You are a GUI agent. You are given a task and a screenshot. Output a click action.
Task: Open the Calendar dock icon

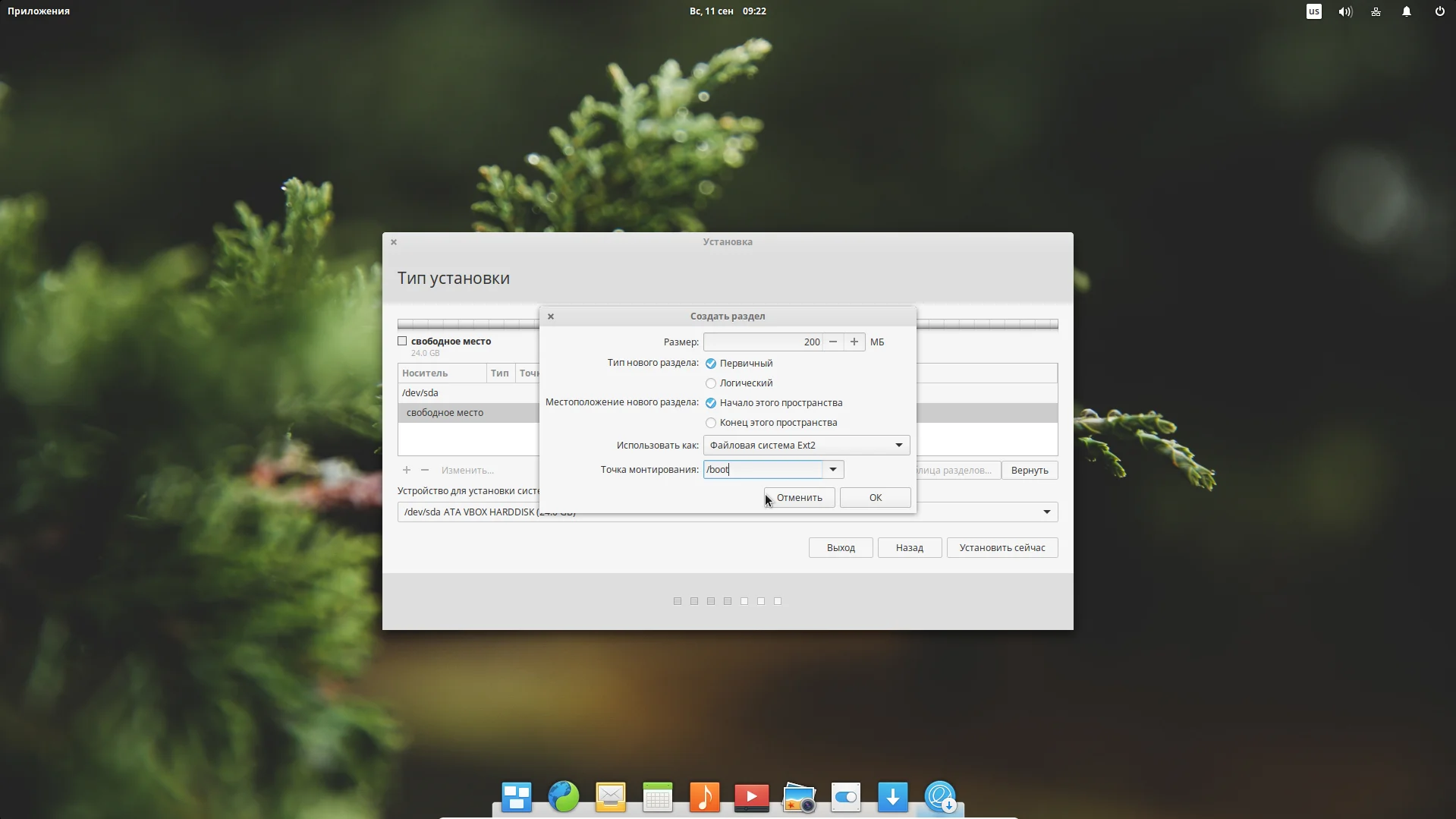tap(658, 797)
